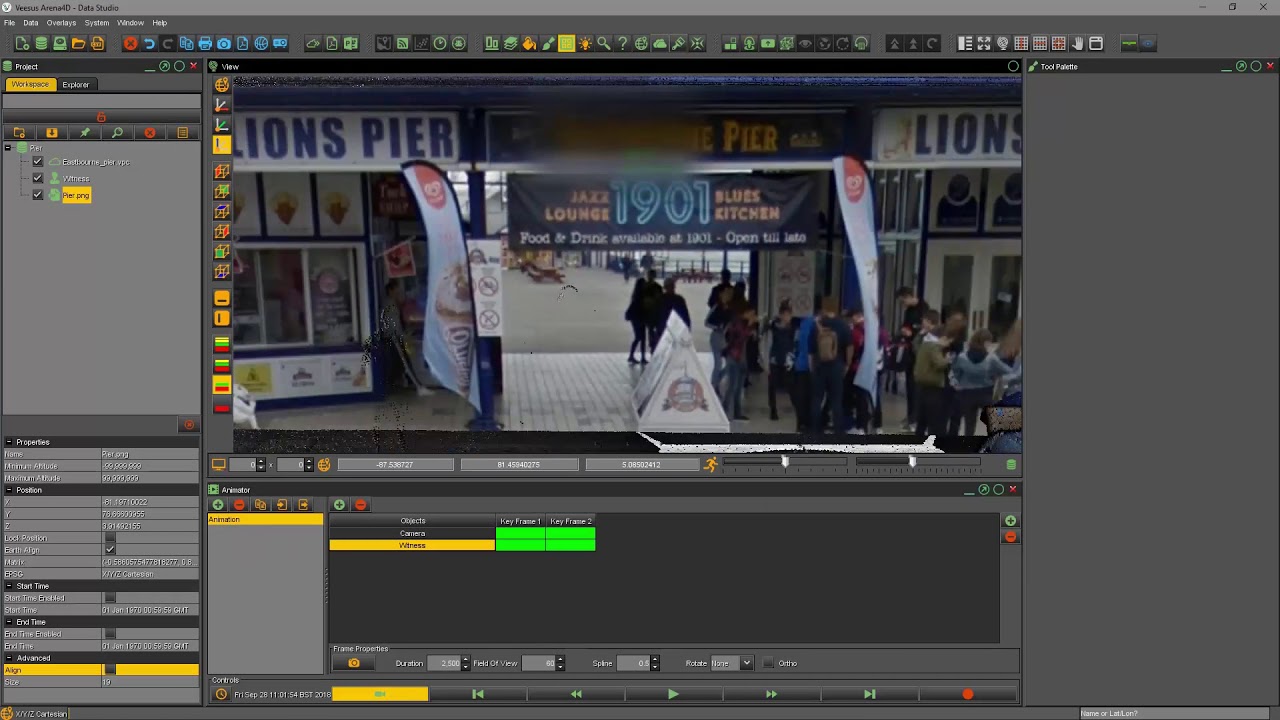The image size is (1280, 720).
Task: Select the paint bucket tool in toolbar
Action: [529, 43]
